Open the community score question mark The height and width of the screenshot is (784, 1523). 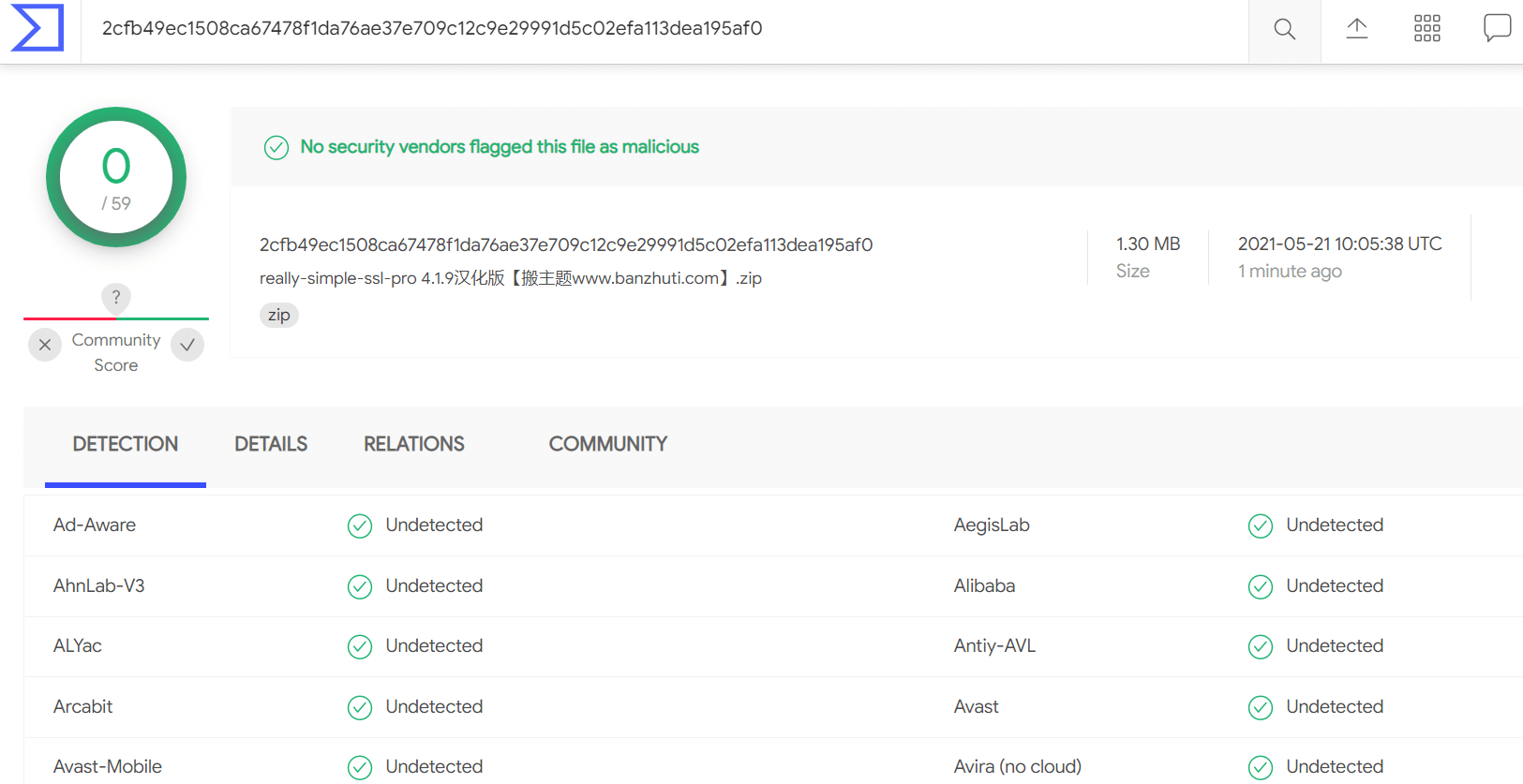pos(116,298)
